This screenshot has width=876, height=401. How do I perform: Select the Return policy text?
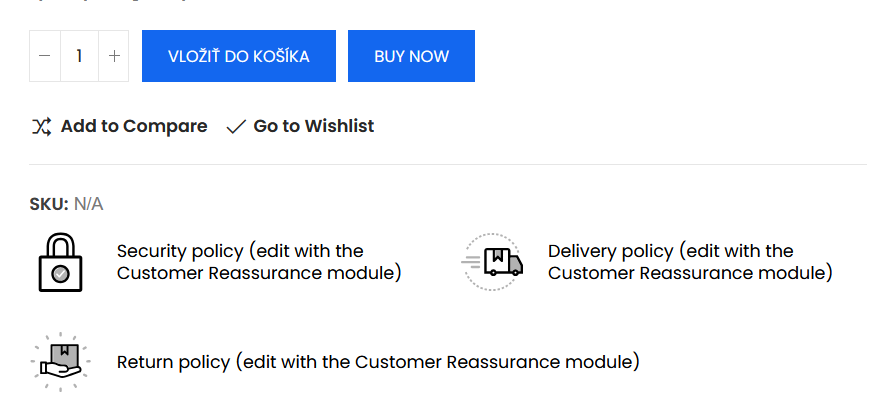click(378, 361)
